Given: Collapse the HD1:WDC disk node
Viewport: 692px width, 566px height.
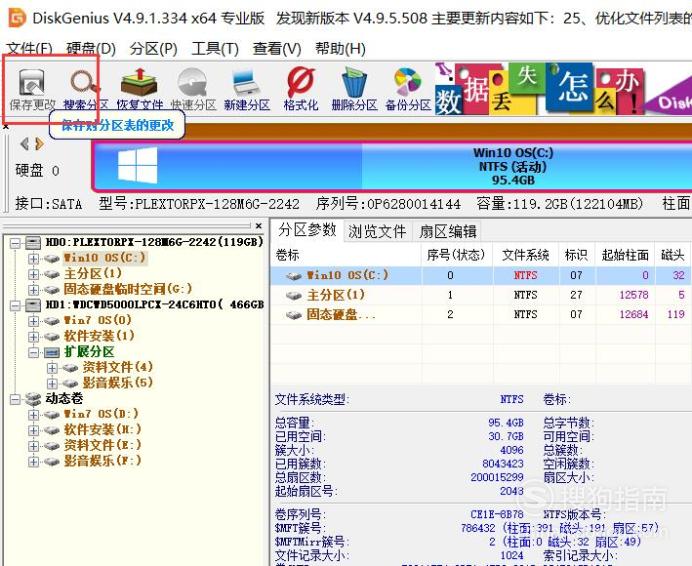Looking at the screenshot, I should point(15,305).
